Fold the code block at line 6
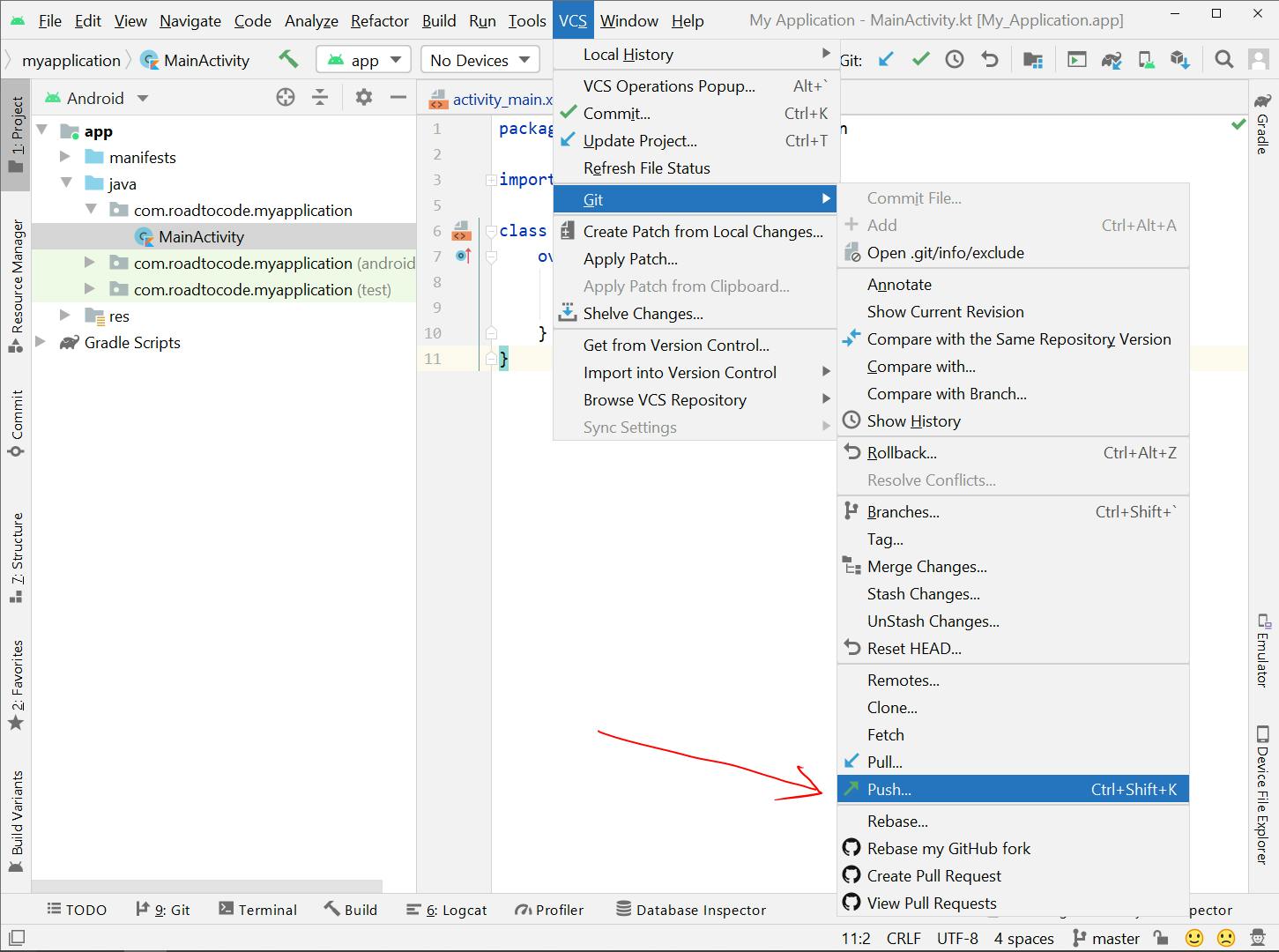The height and width of the screenshot is (952, 1279). click(x=492, y=231)
